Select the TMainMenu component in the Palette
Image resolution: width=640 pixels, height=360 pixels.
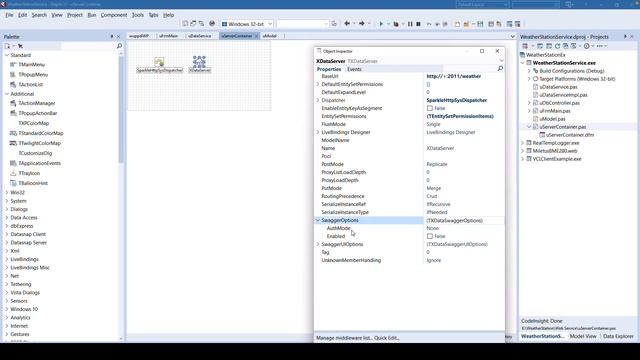tap(31, 64)
